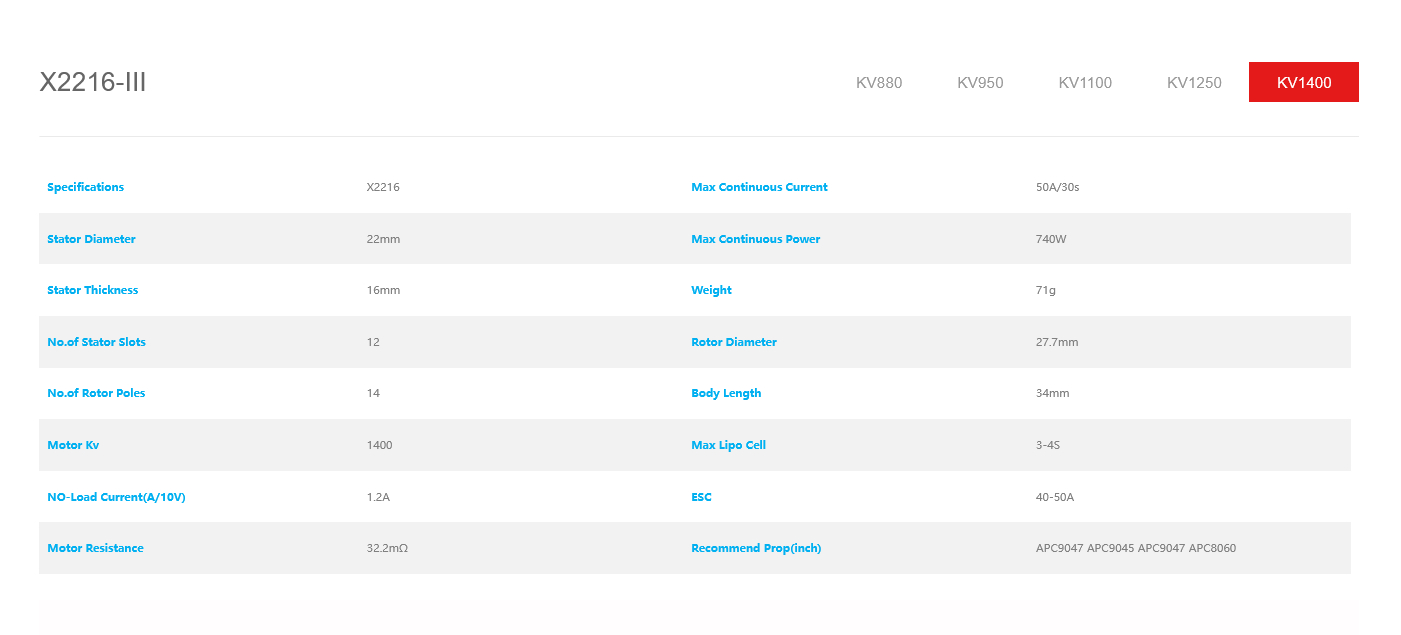Open the KV1100 specifications tab
The image size is (1401, 635).
(x=1085, y=82)
